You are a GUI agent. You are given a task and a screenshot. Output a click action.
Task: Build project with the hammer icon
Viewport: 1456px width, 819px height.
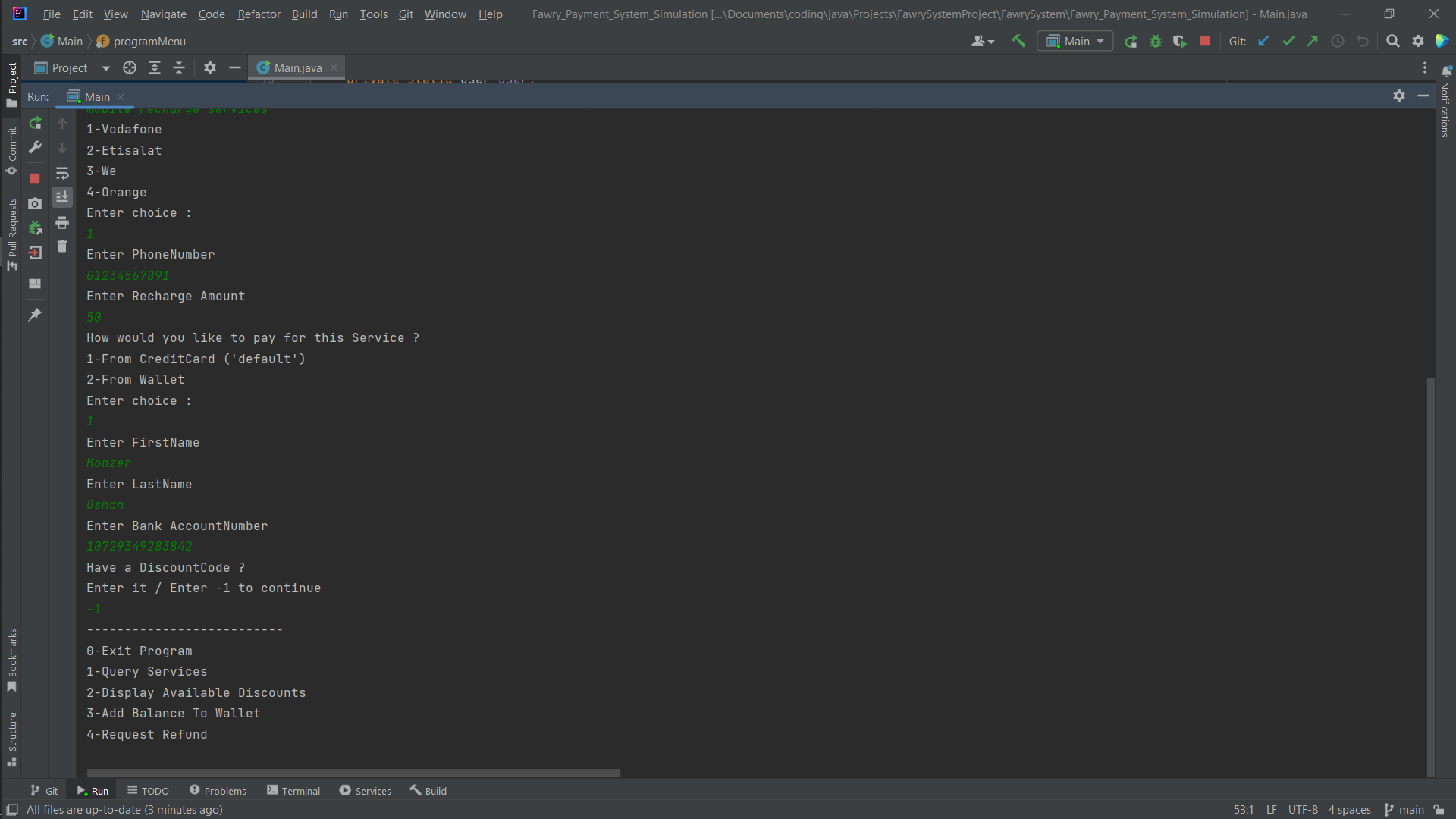pos(1018,41)
